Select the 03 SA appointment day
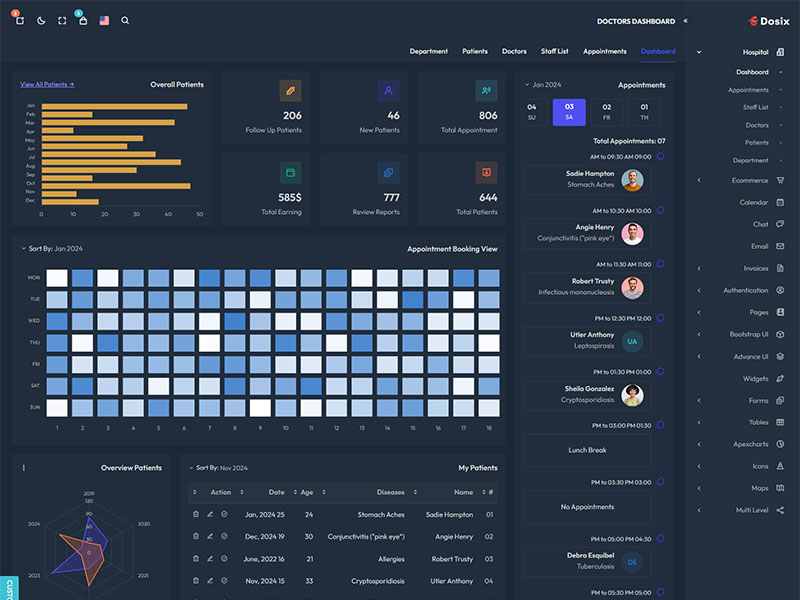 point(568,112)
